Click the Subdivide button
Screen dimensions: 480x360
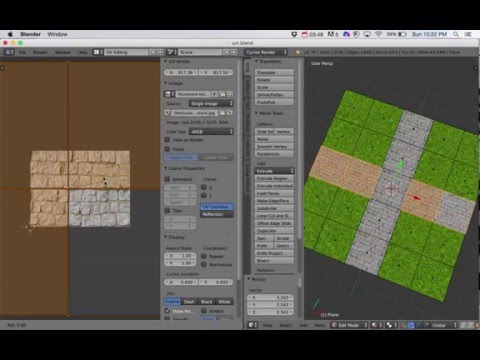[274, 208]
